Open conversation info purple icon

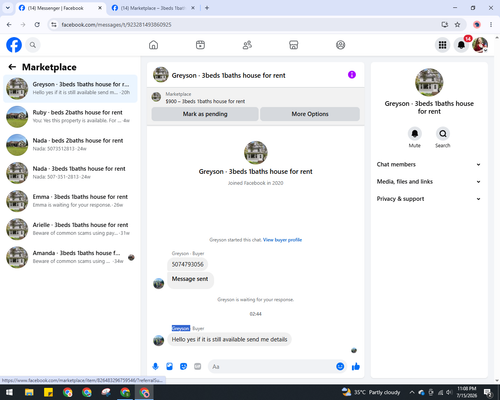352,75
